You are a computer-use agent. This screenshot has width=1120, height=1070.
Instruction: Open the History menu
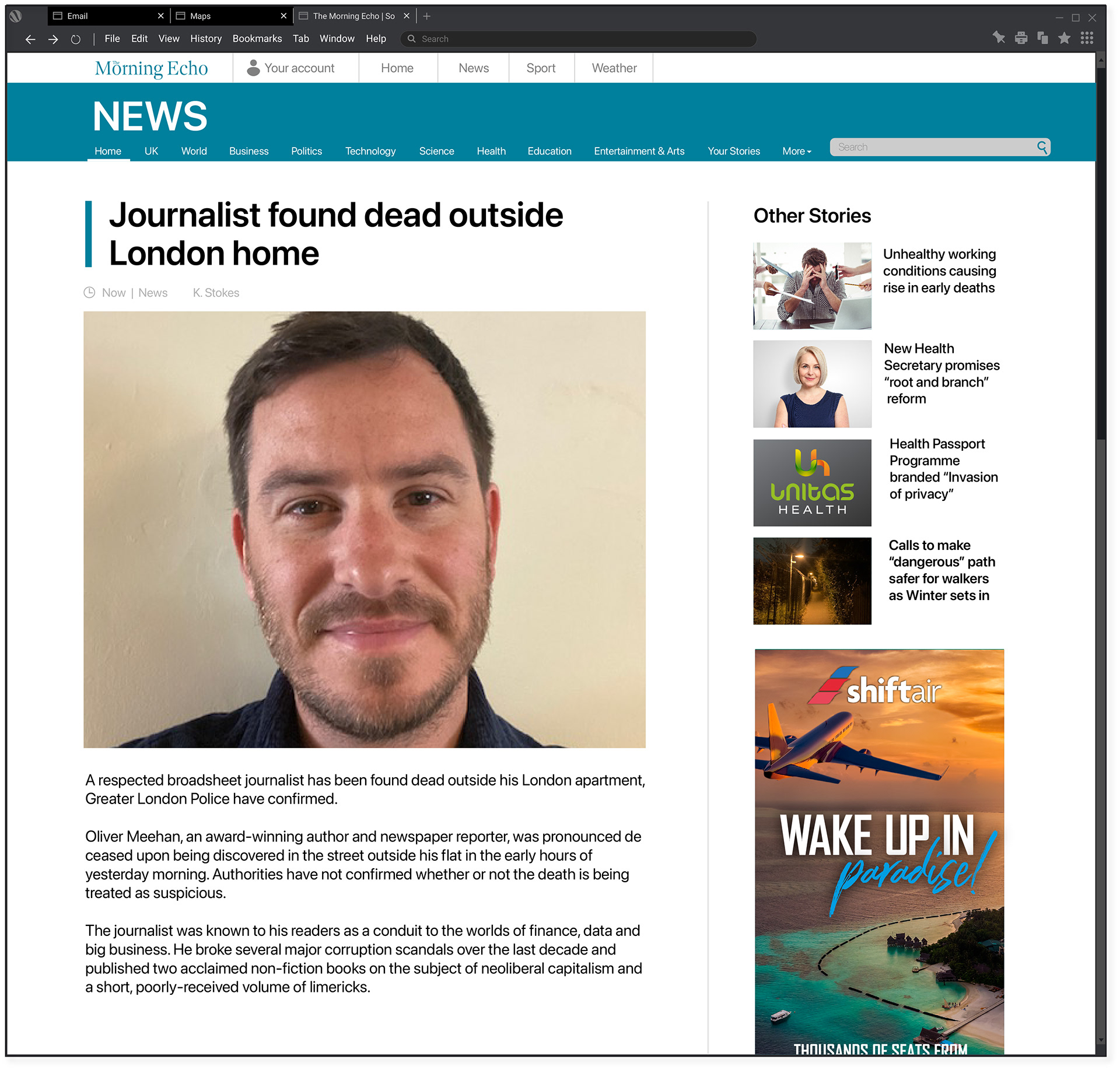pos(206,38)
